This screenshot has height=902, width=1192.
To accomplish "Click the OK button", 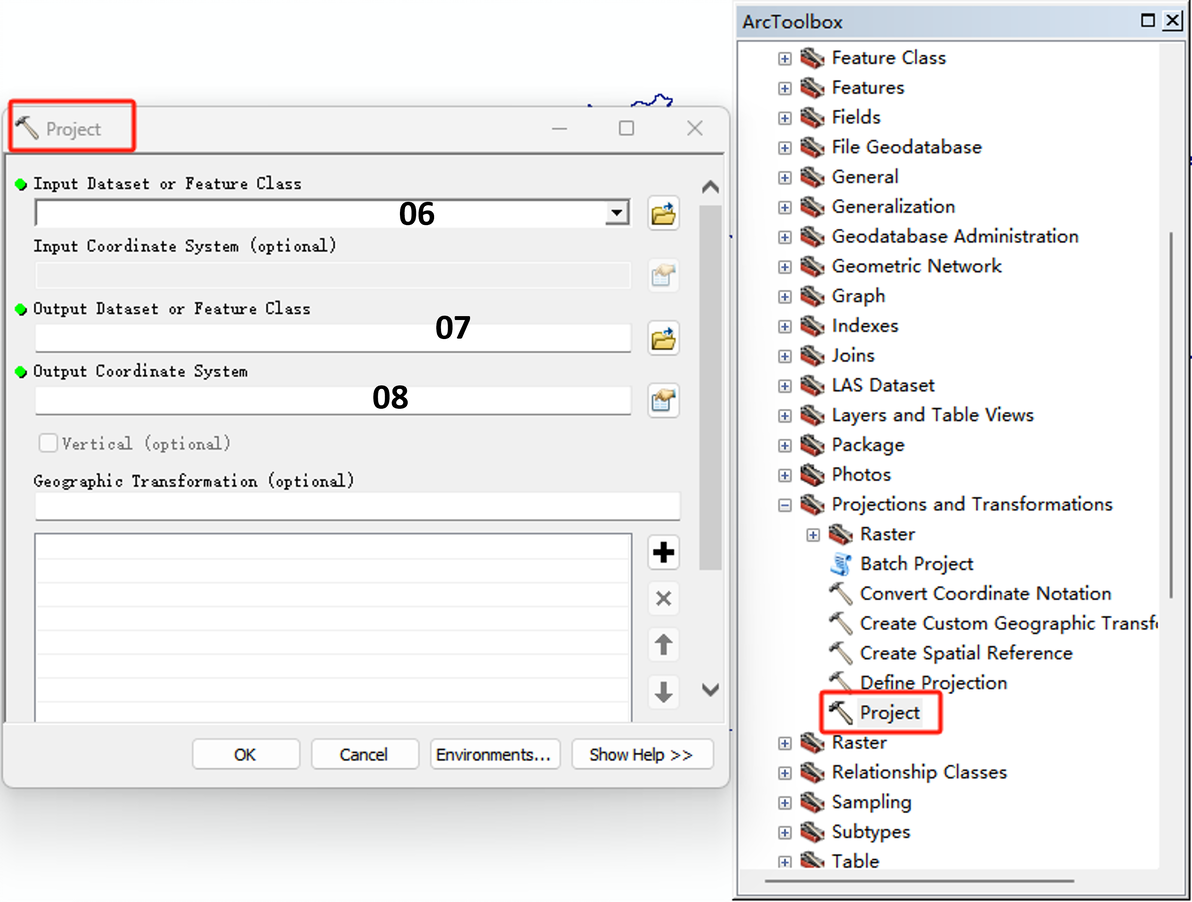I will (246, 754).
